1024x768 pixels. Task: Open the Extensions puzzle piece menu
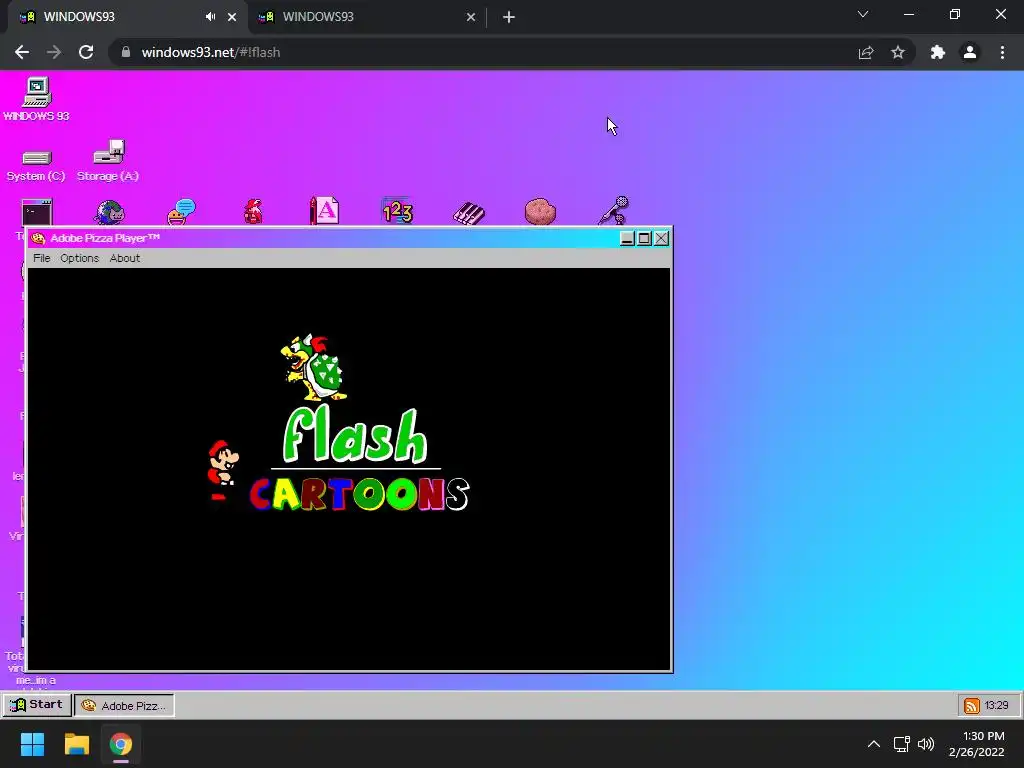point(938,52)
